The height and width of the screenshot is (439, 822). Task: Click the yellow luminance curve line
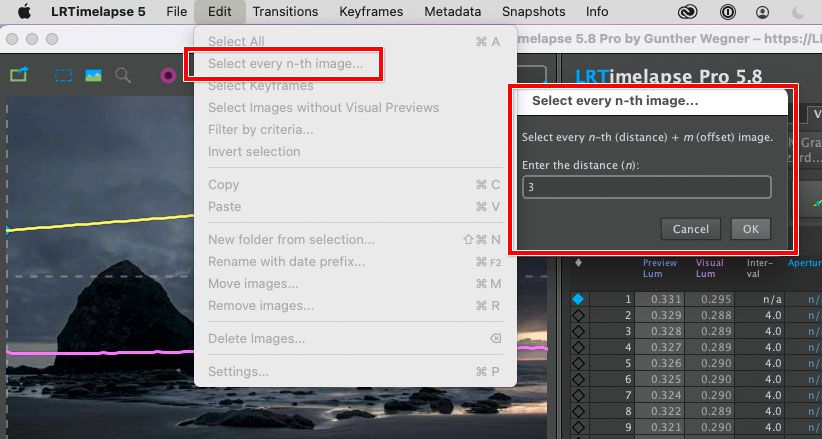[100, 222]
